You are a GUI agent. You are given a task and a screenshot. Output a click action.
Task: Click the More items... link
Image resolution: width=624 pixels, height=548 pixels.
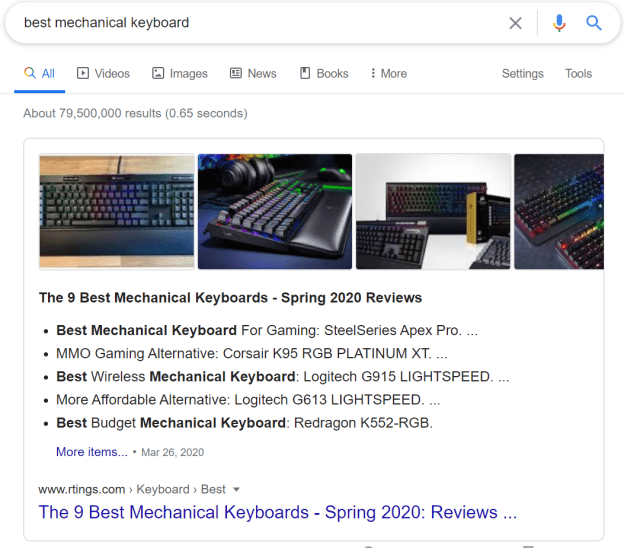point(92,452)
